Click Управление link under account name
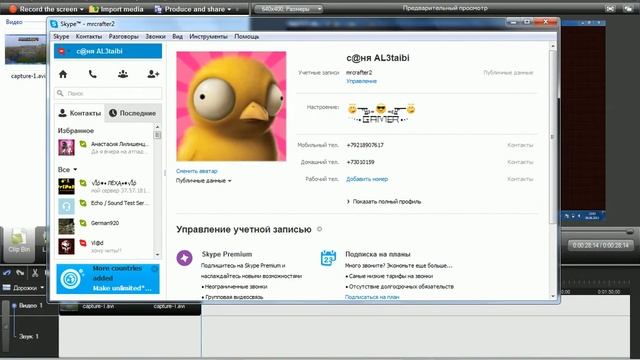640x360 pixels. [x=361, y=81]
